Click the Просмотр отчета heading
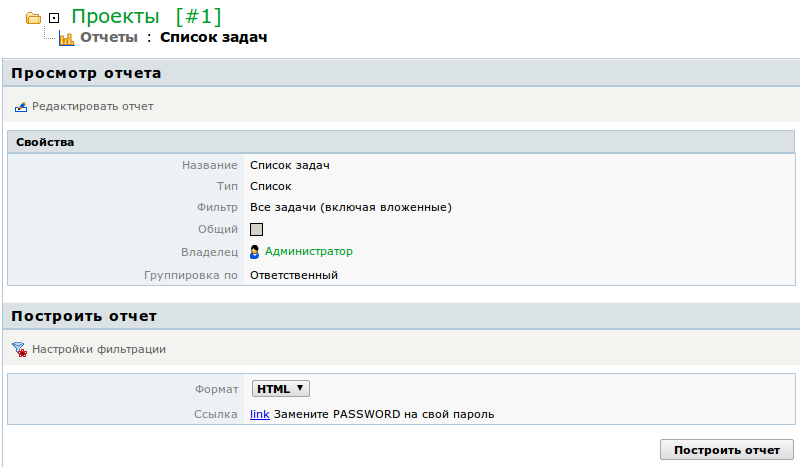 coord(86,73)
